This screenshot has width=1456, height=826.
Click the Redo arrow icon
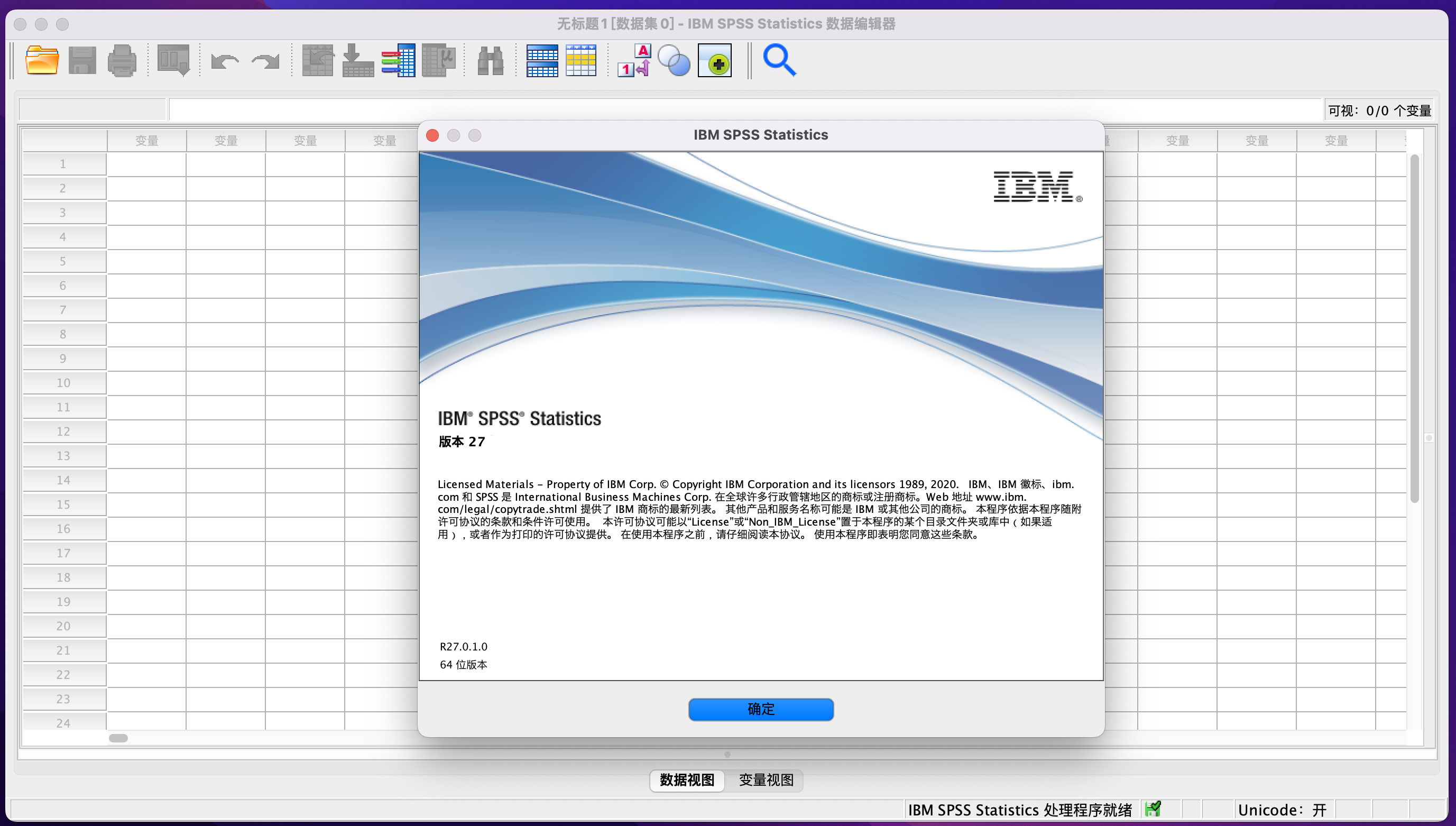265,61
